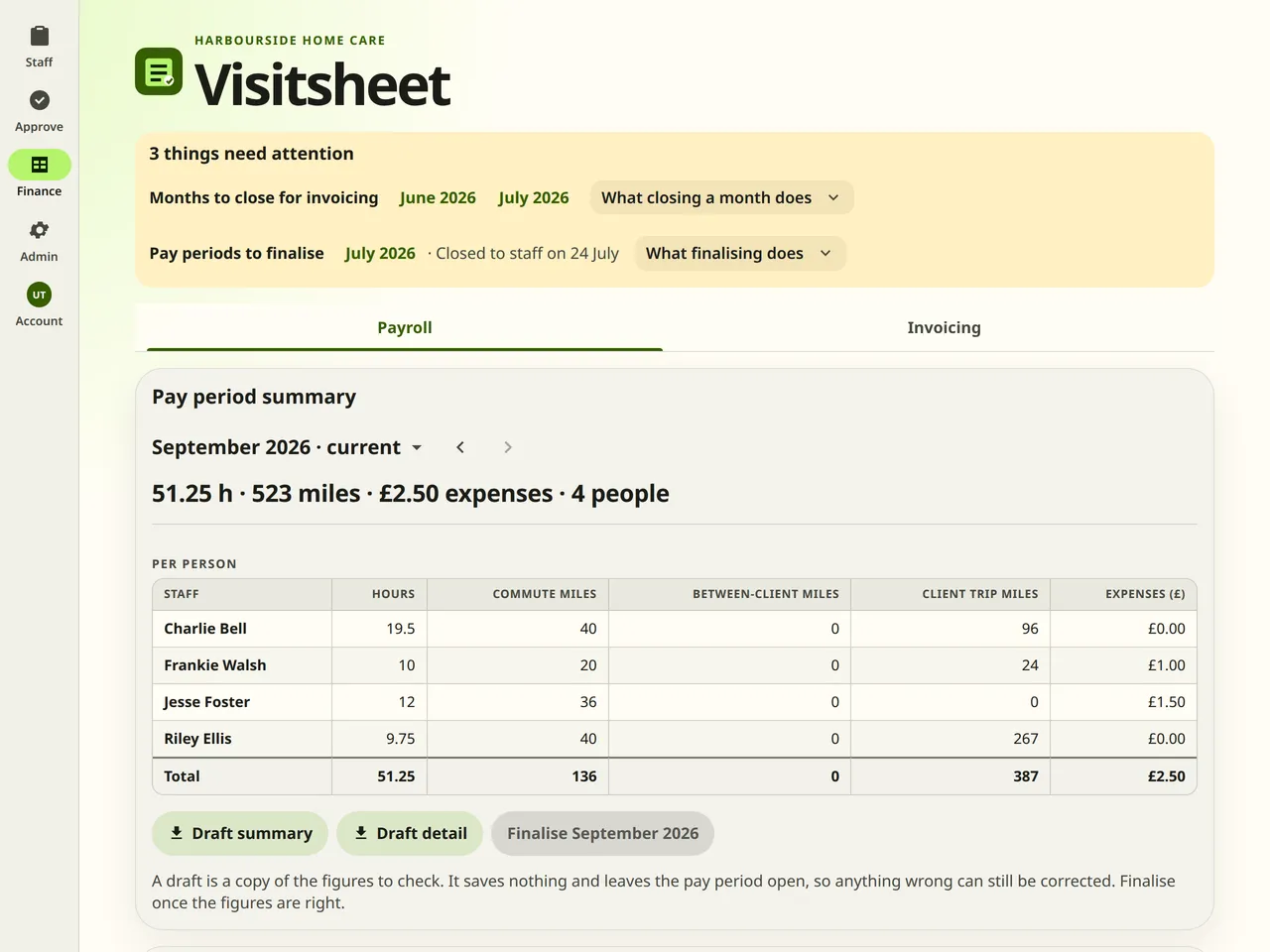Click the 51.25 h summary totals line
The image size is (1270, 952).
pyautogui.click(x=411, y=494)
